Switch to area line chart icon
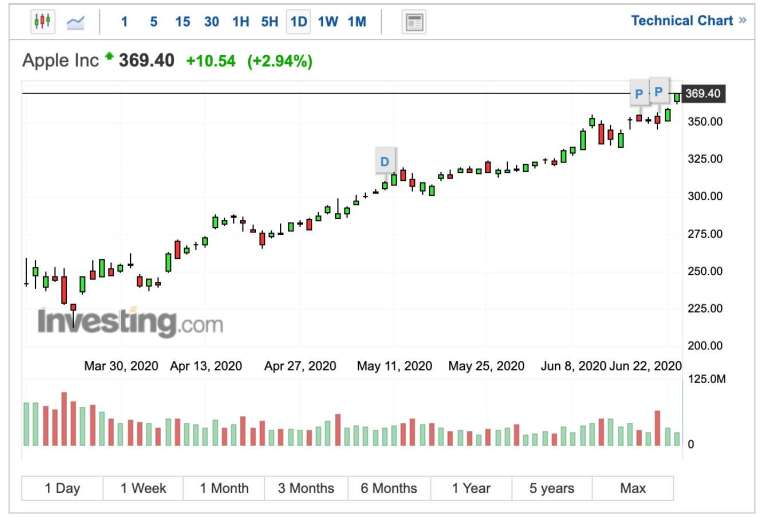This screenshot has width=760, height=517. [x=76, y=22]
